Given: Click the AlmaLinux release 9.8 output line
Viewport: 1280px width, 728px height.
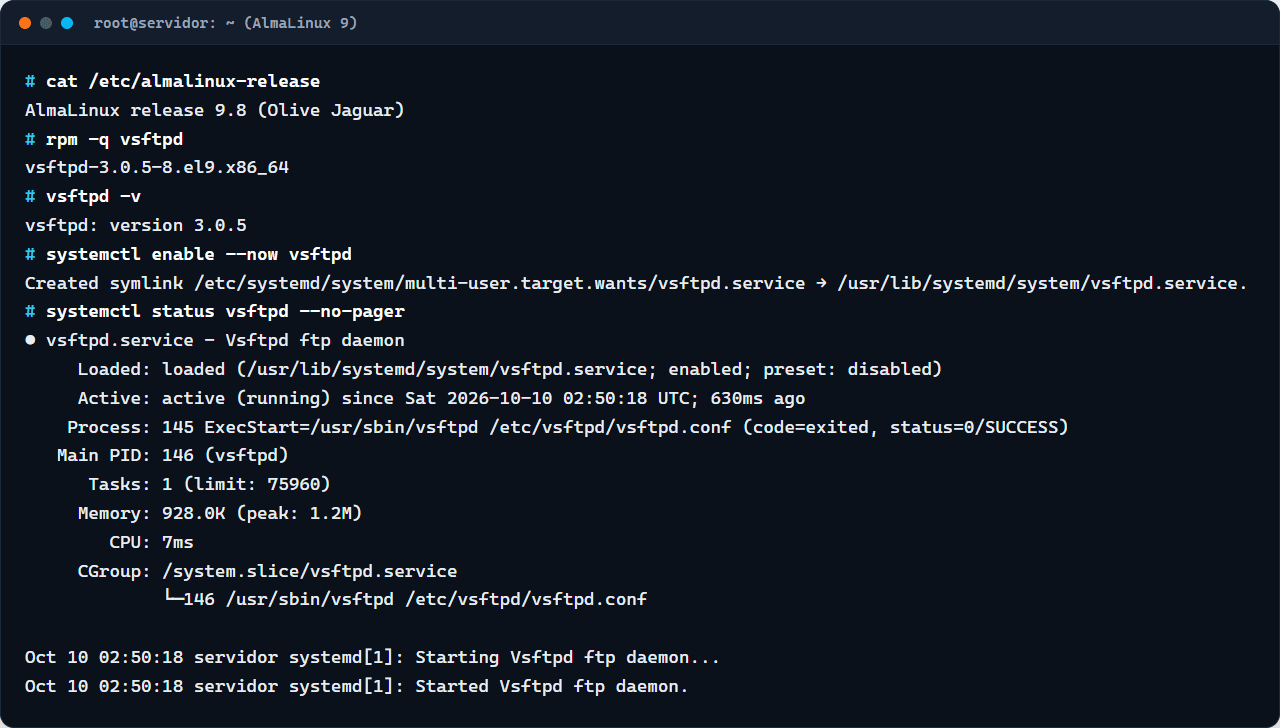Looking at the screenshot, I should (215, 110).
